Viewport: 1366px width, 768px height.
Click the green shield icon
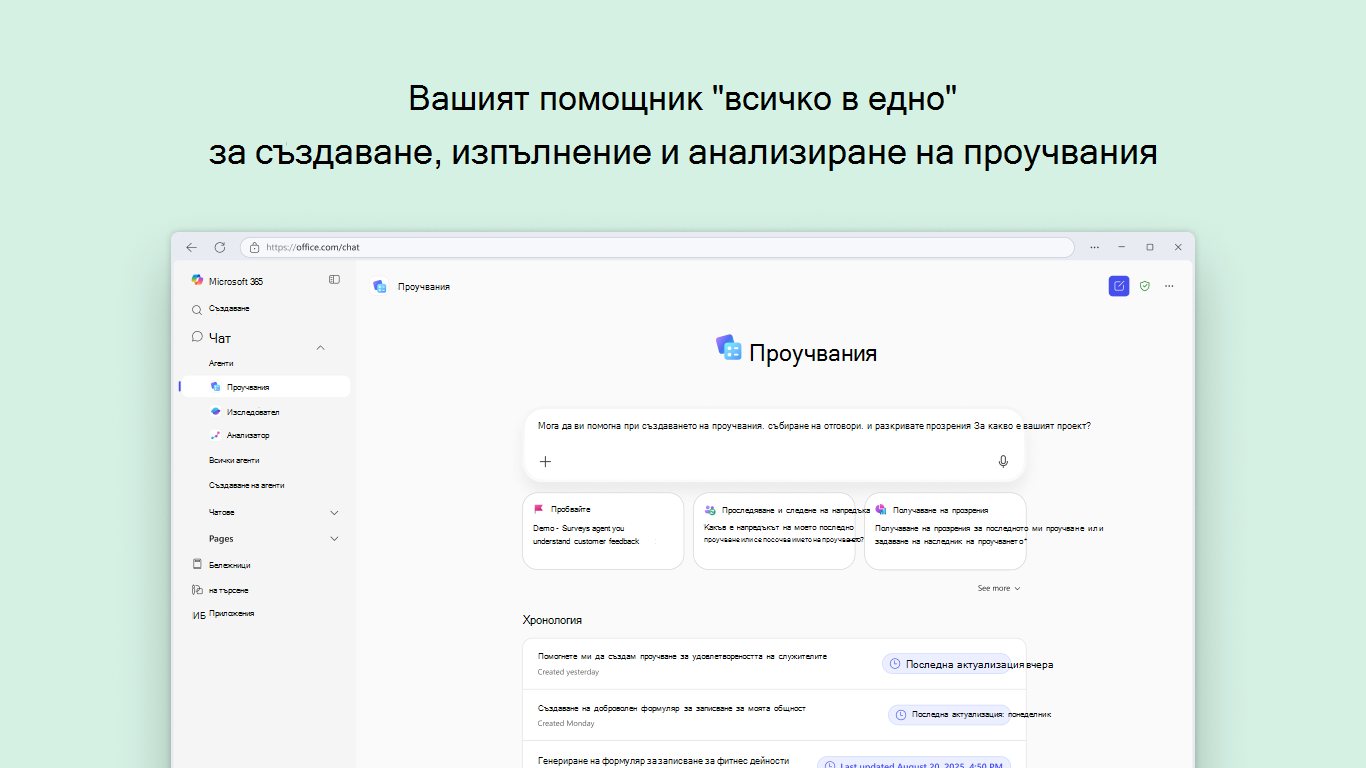[x=1145, y=286]
